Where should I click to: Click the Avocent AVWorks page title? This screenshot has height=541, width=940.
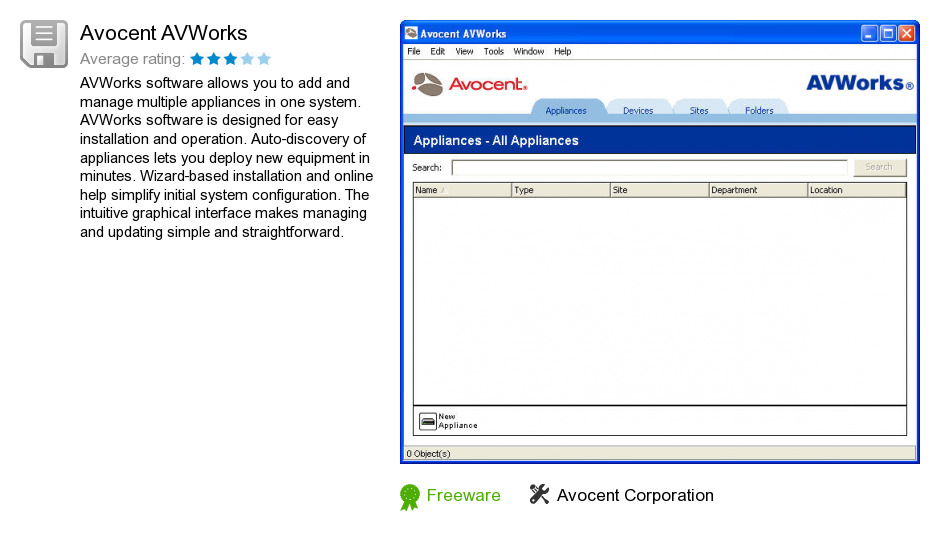(x=164, y=33)
